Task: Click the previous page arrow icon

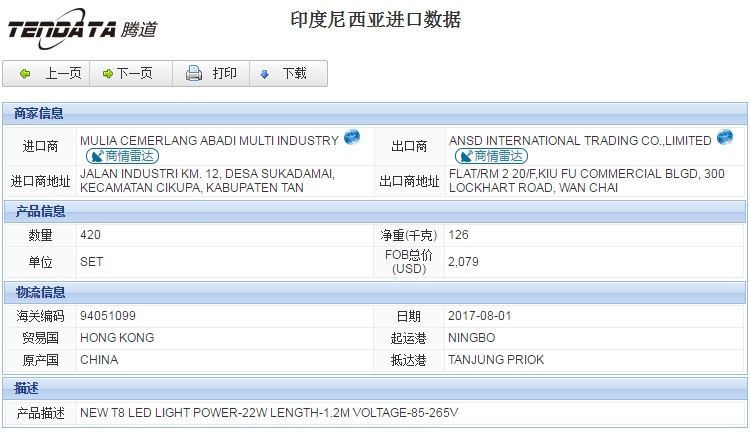Action: [25, 74]
